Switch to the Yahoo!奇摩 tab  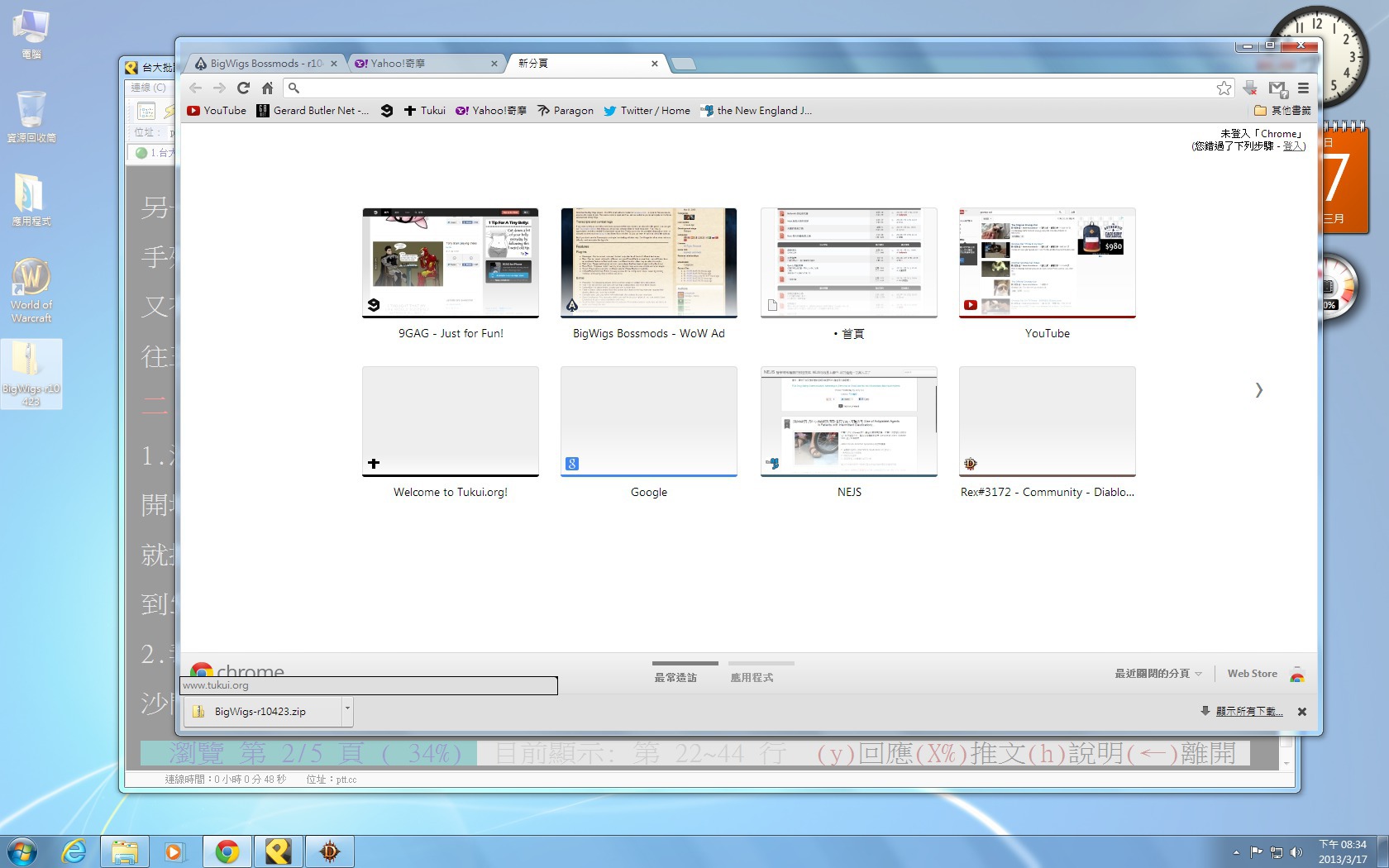pos(424,63)
